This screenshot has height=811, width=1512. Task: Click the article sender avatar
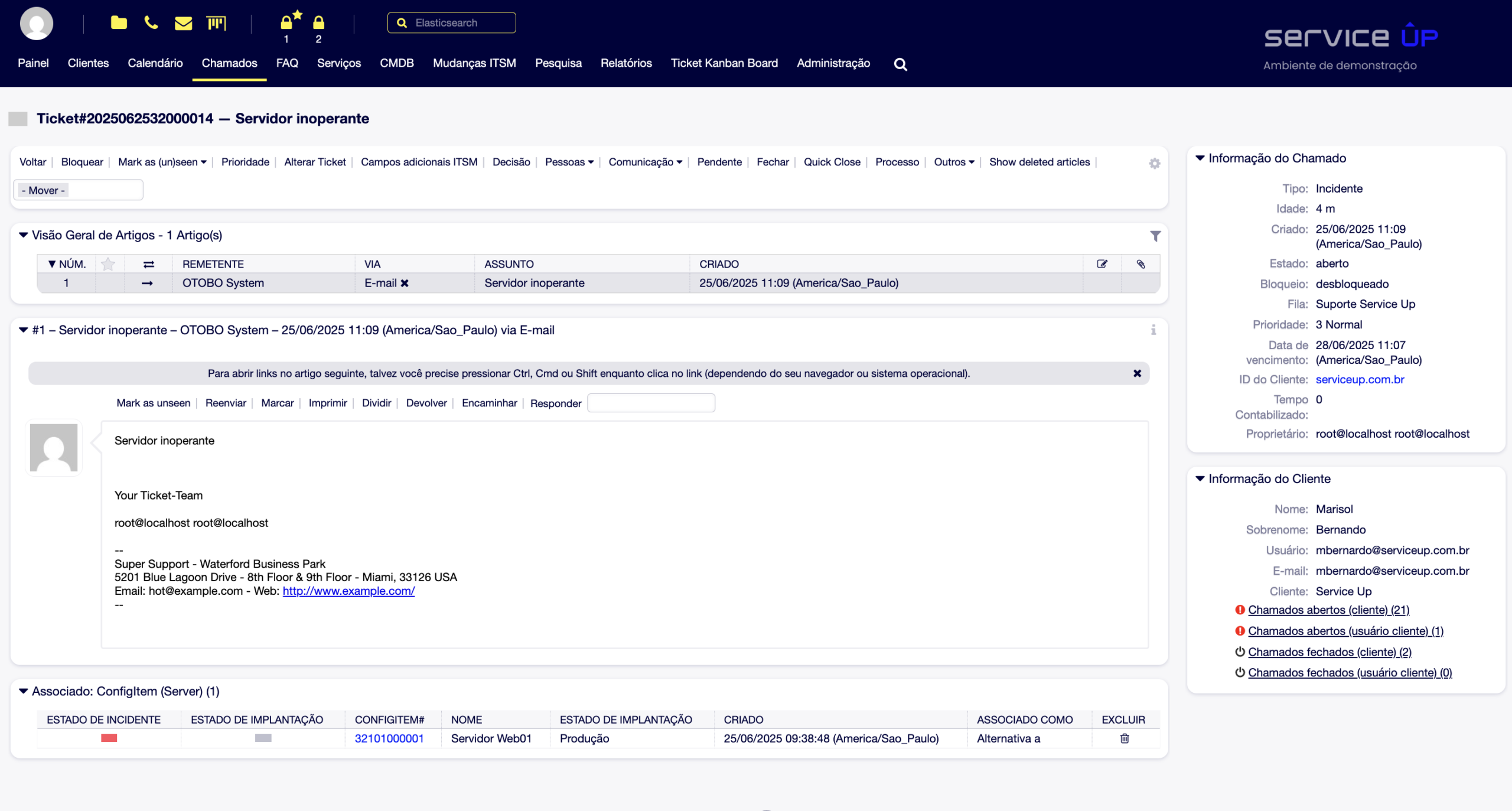[x=54, y=447]
